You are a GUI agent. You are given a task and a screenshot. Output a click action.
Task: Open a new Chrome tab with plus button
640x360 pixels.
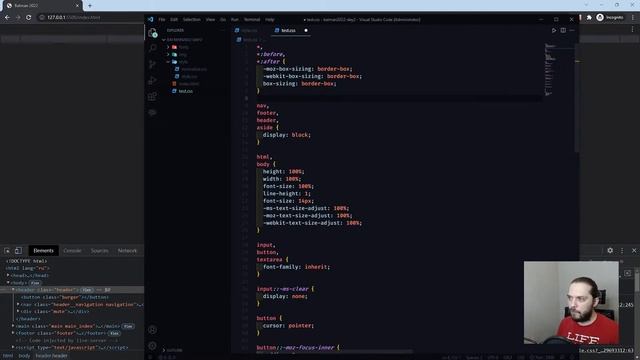[90, 6]
